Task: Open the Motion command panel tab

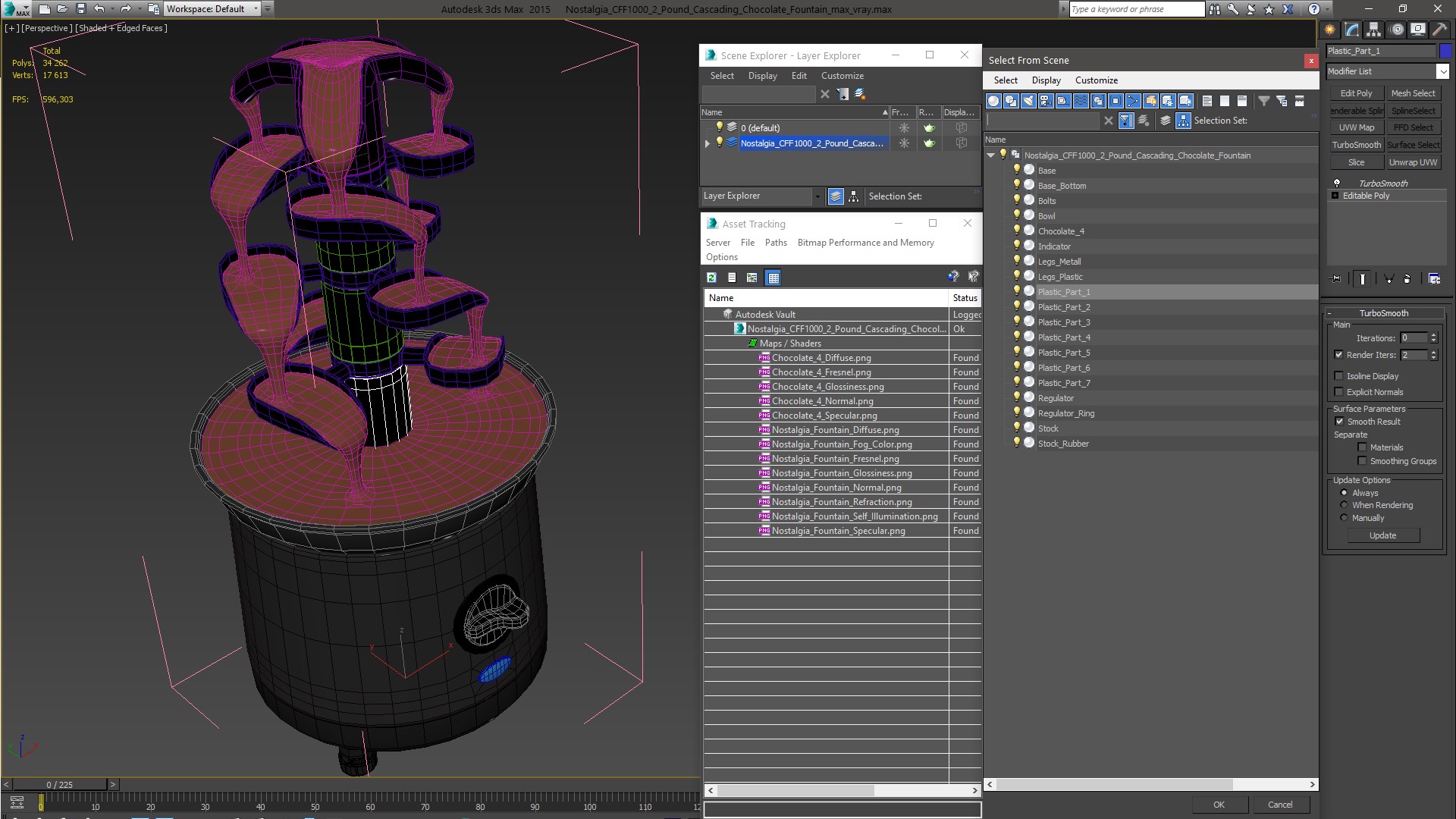Action: pos(1396,30)
